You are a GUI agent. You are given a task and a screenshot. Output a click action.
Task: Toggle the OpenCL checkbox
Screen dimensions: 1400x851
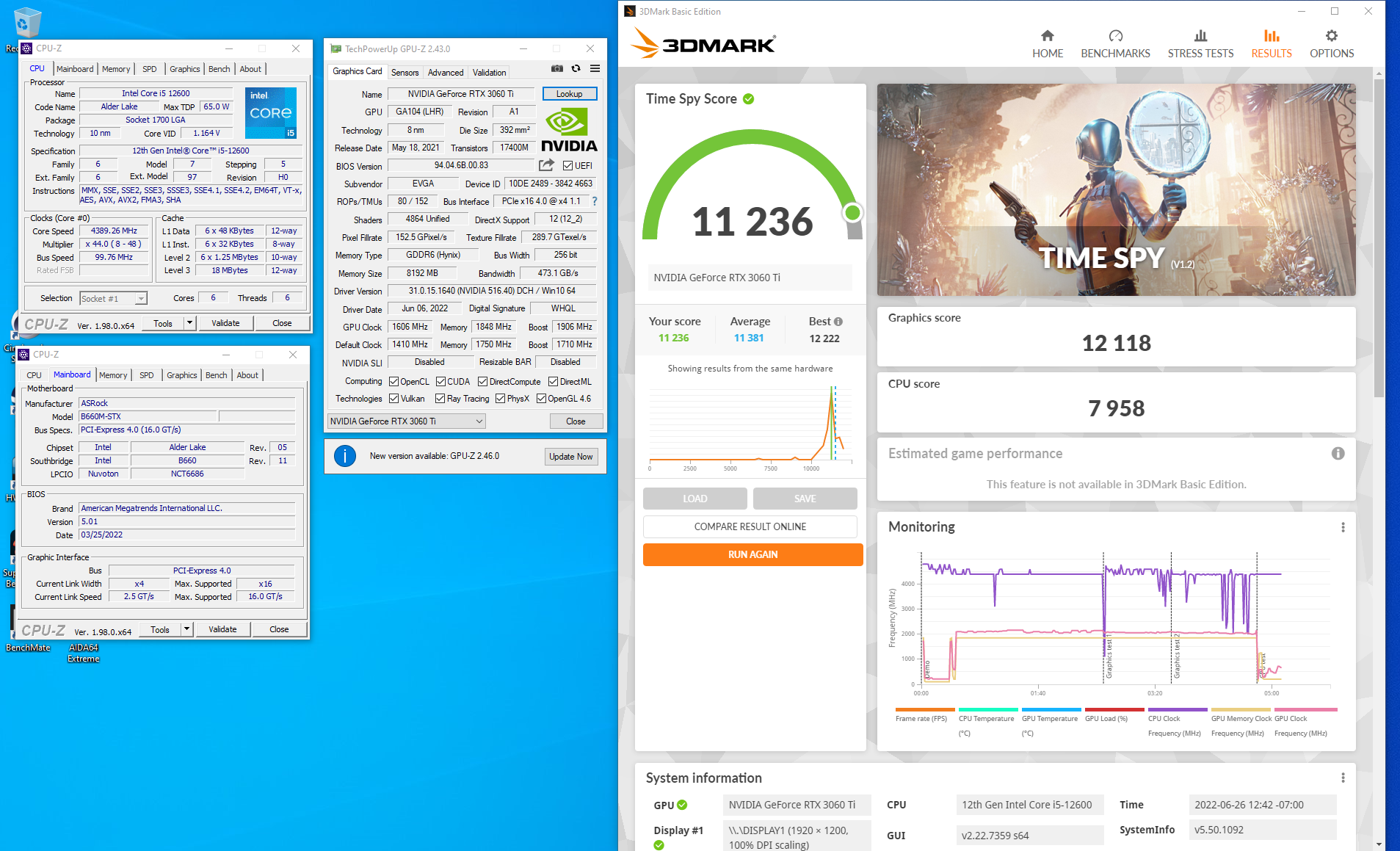[x=393, y=382]
